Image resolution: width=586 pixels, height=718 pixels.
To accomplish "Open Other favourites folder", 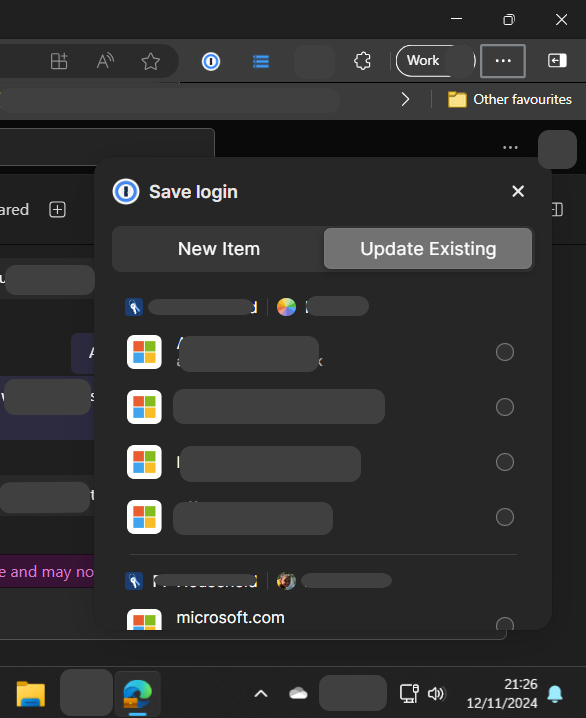I will (x=510, y=99).
